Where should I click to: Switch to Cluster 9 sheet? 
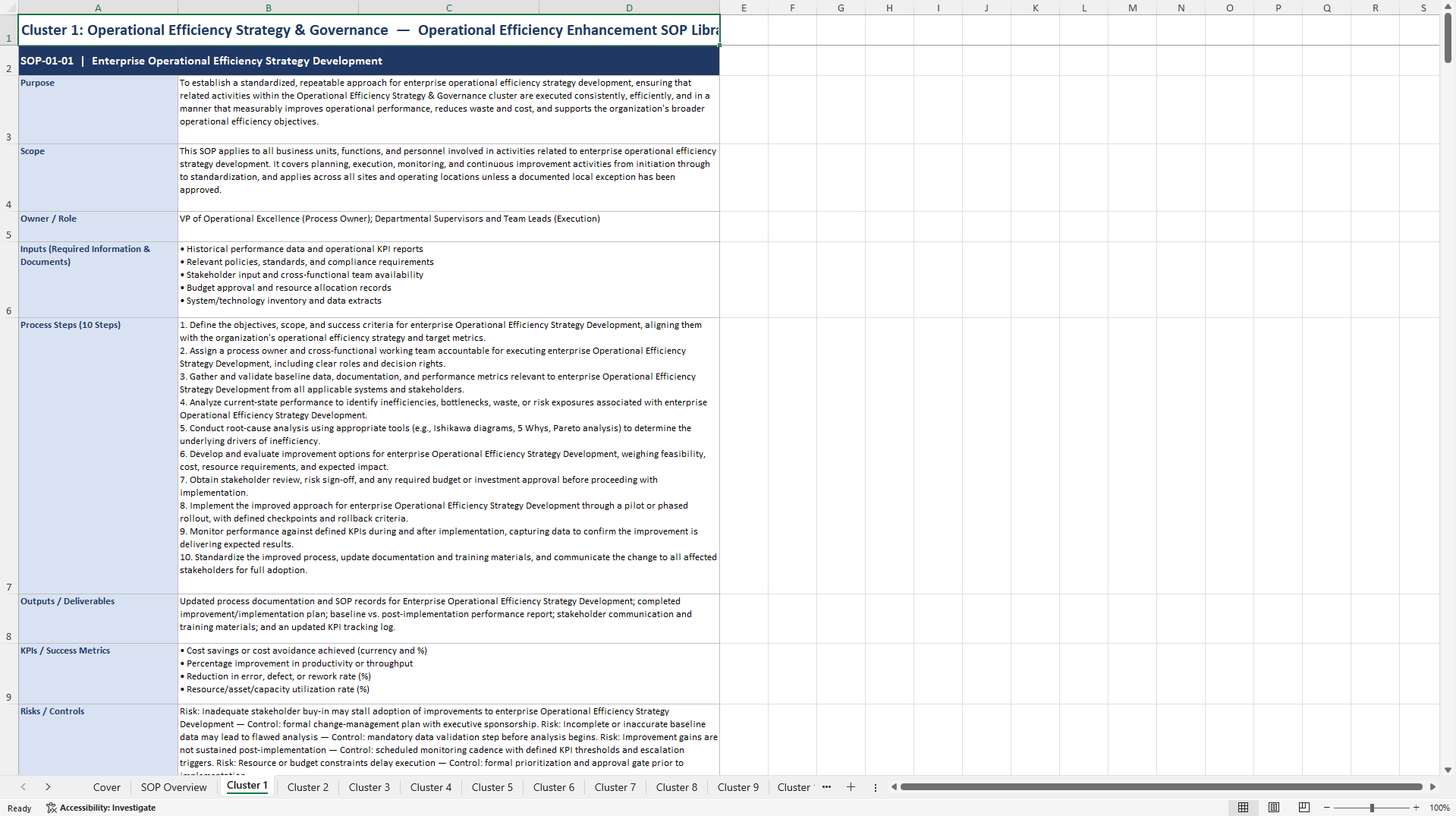[x=738, y=787]
